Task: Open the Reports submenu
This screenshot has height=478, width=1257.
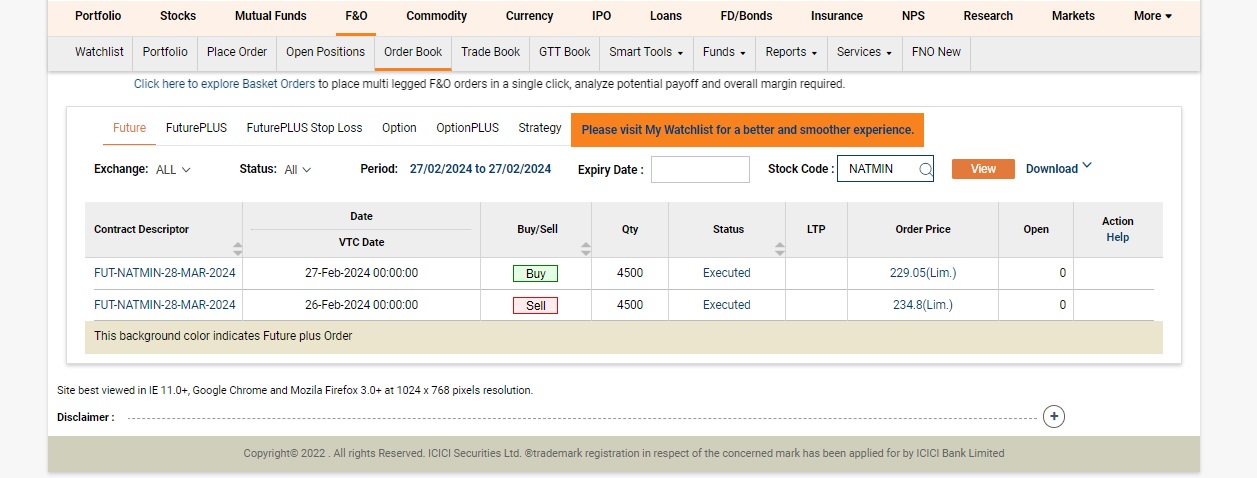Action: tap(791, 52)
